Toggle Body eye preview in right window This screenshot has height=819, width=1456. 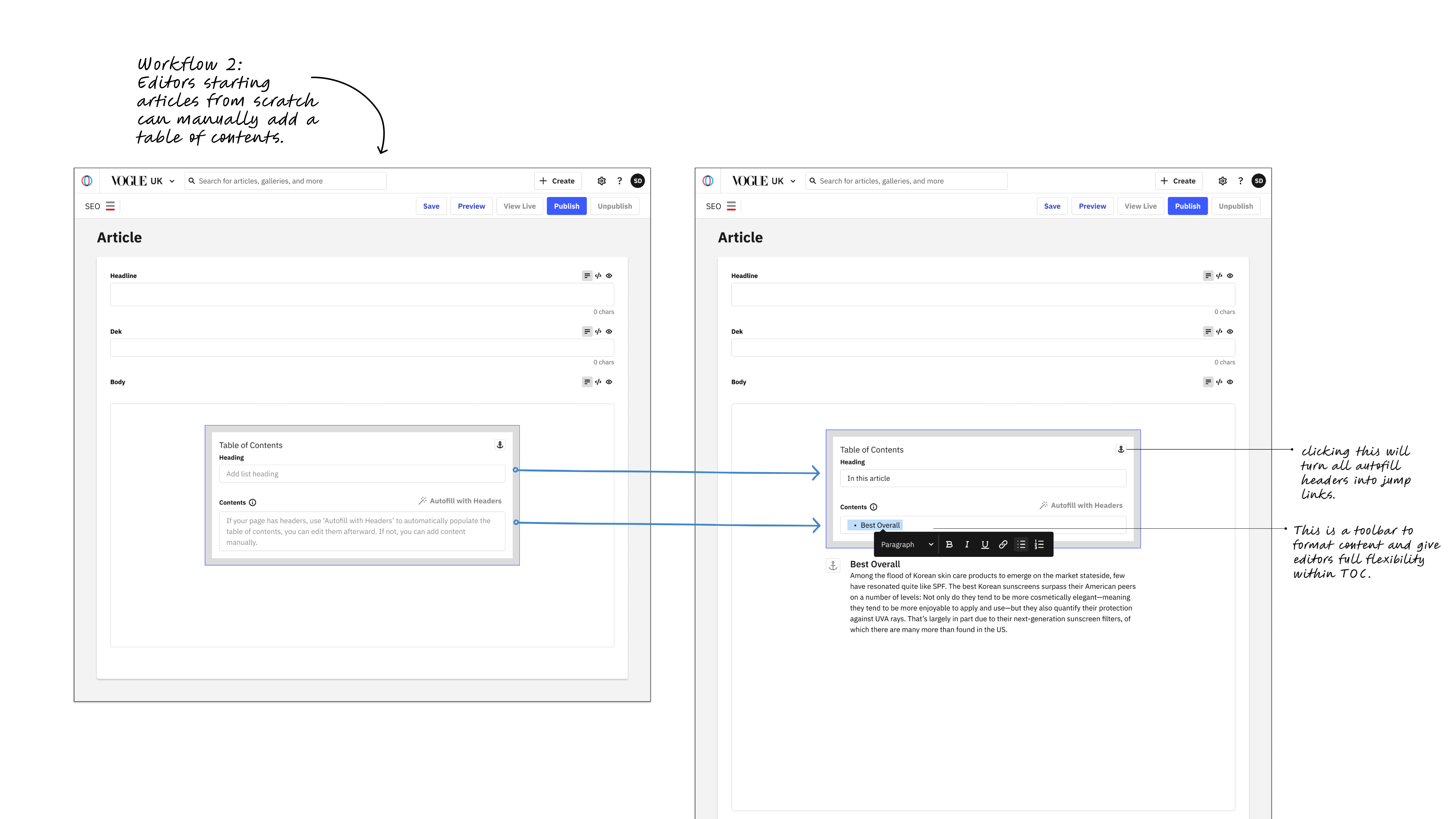(1230, 382)
